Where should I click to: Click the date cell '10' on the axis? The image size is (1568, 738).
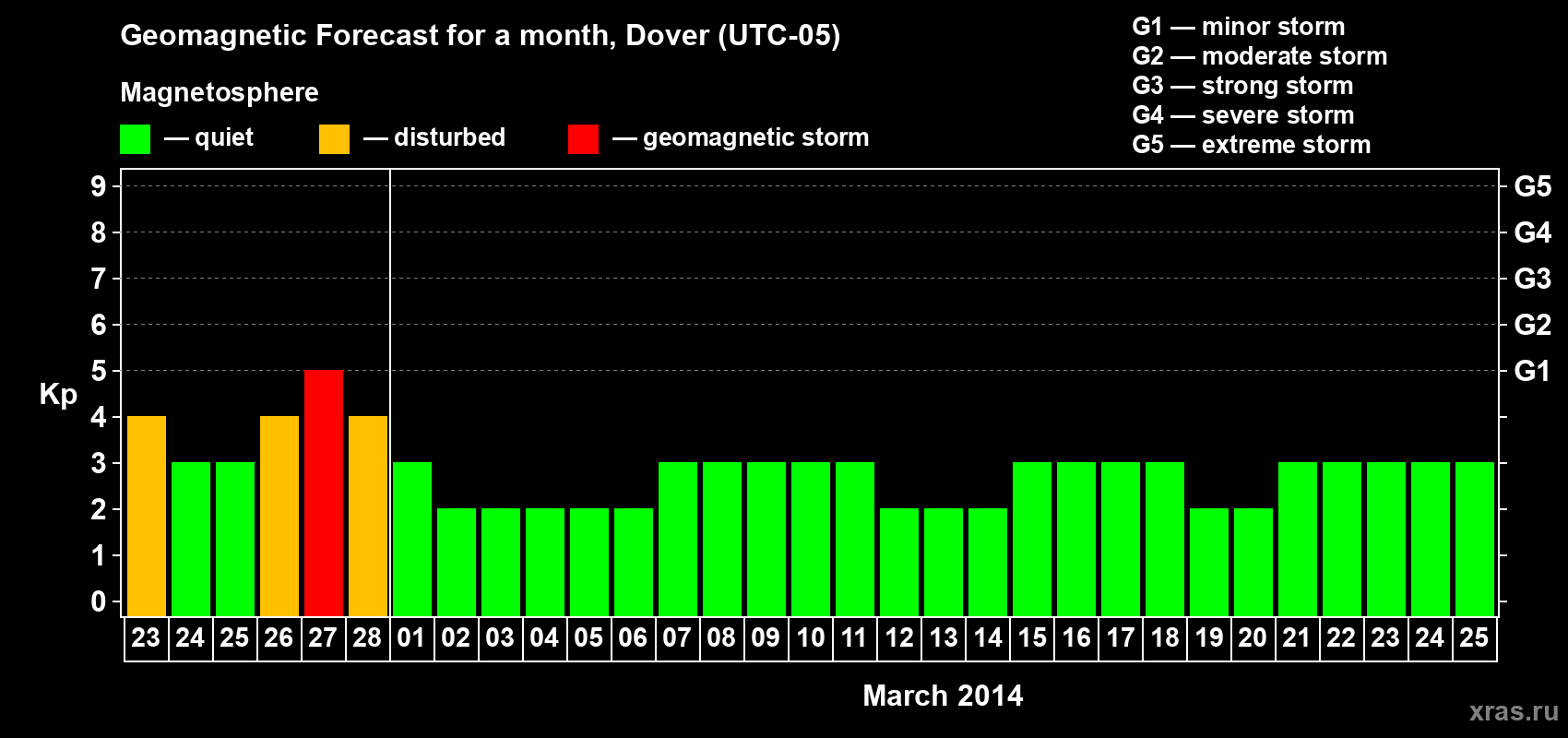pyautogui.click(x=811, y=638)
